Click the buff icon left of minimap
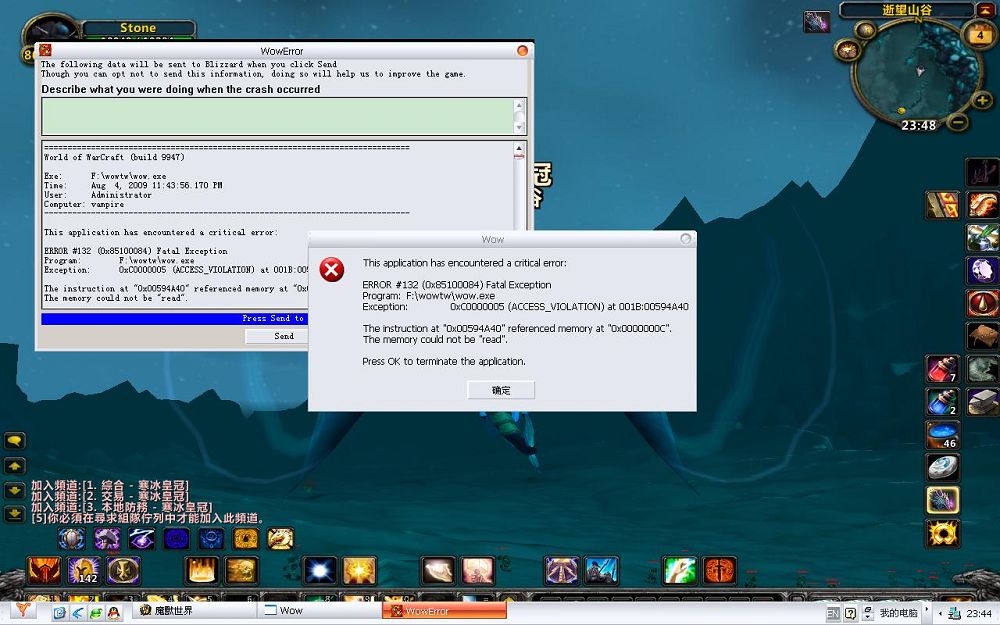Image resolution: width=1000 pixels, height=625 pixels. coord(816,22)
